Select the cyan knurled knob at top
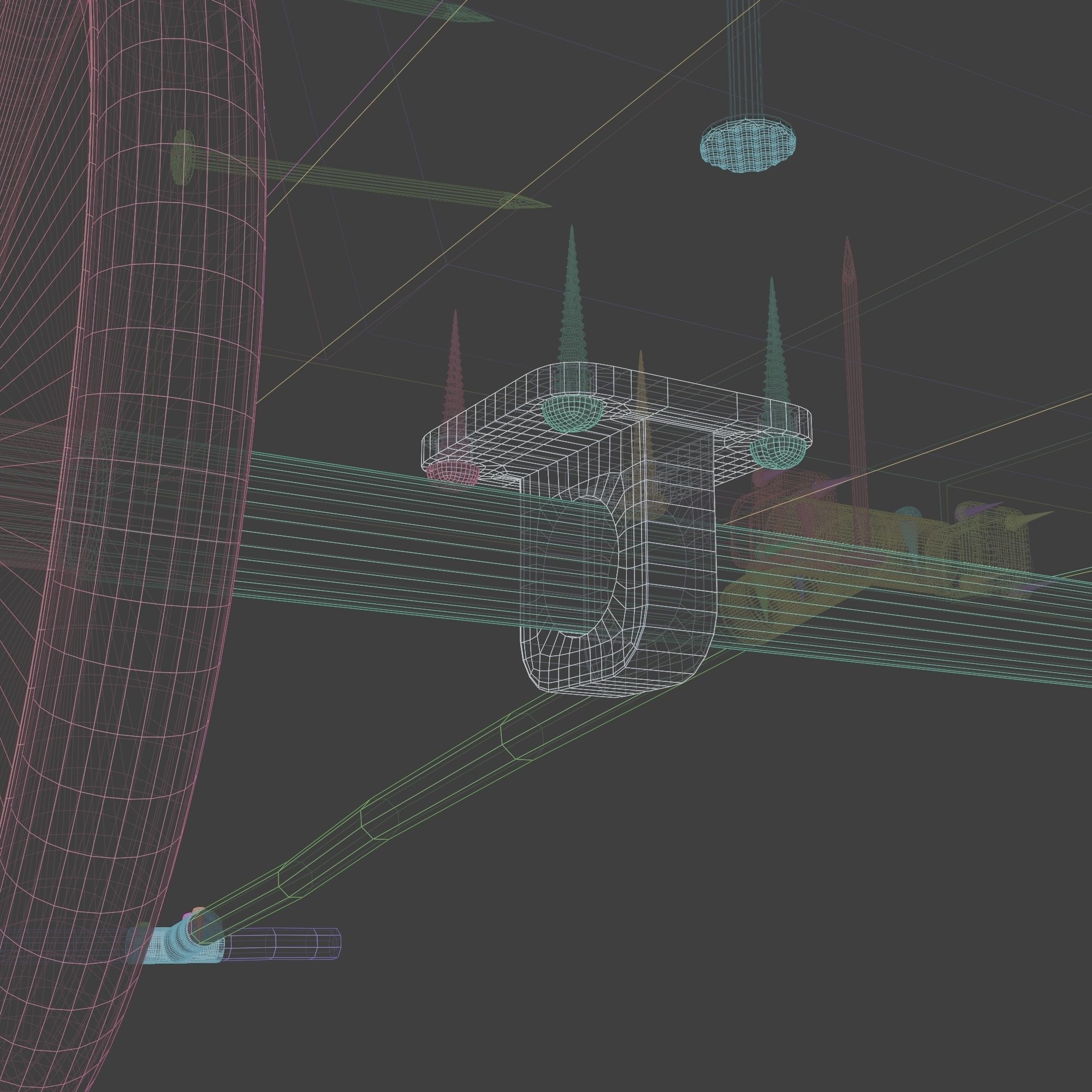Screen dimensions: 1092x1092 click(x=749, y=146)
